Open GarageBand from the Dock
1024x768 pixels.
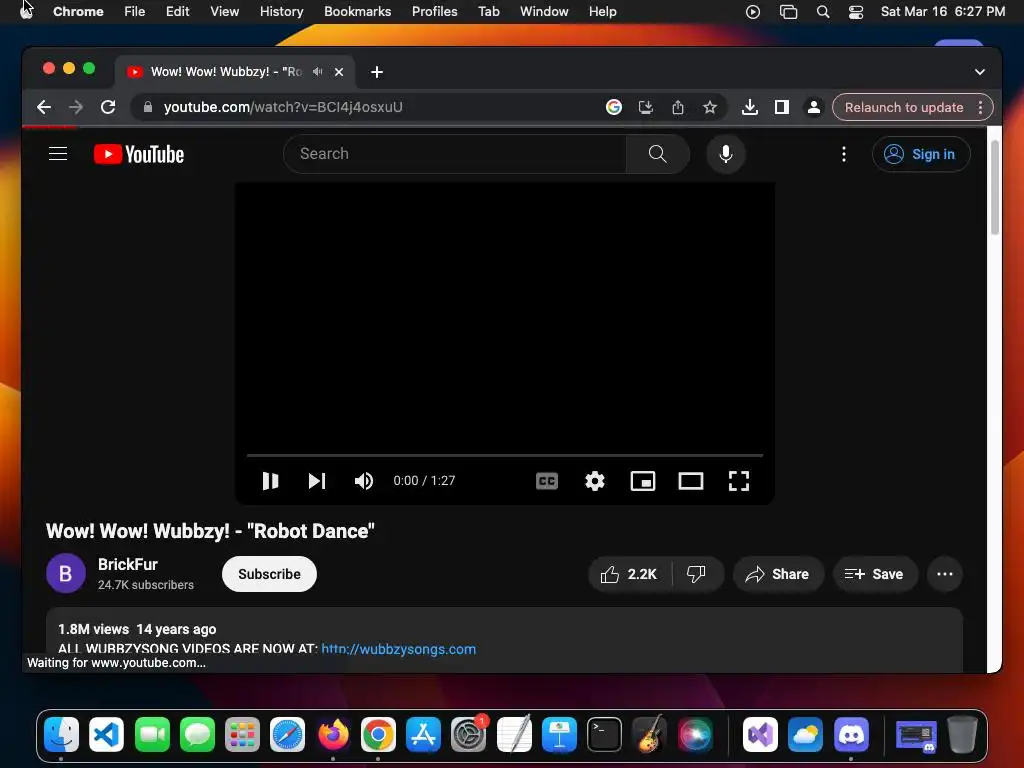tap(649, 735)
